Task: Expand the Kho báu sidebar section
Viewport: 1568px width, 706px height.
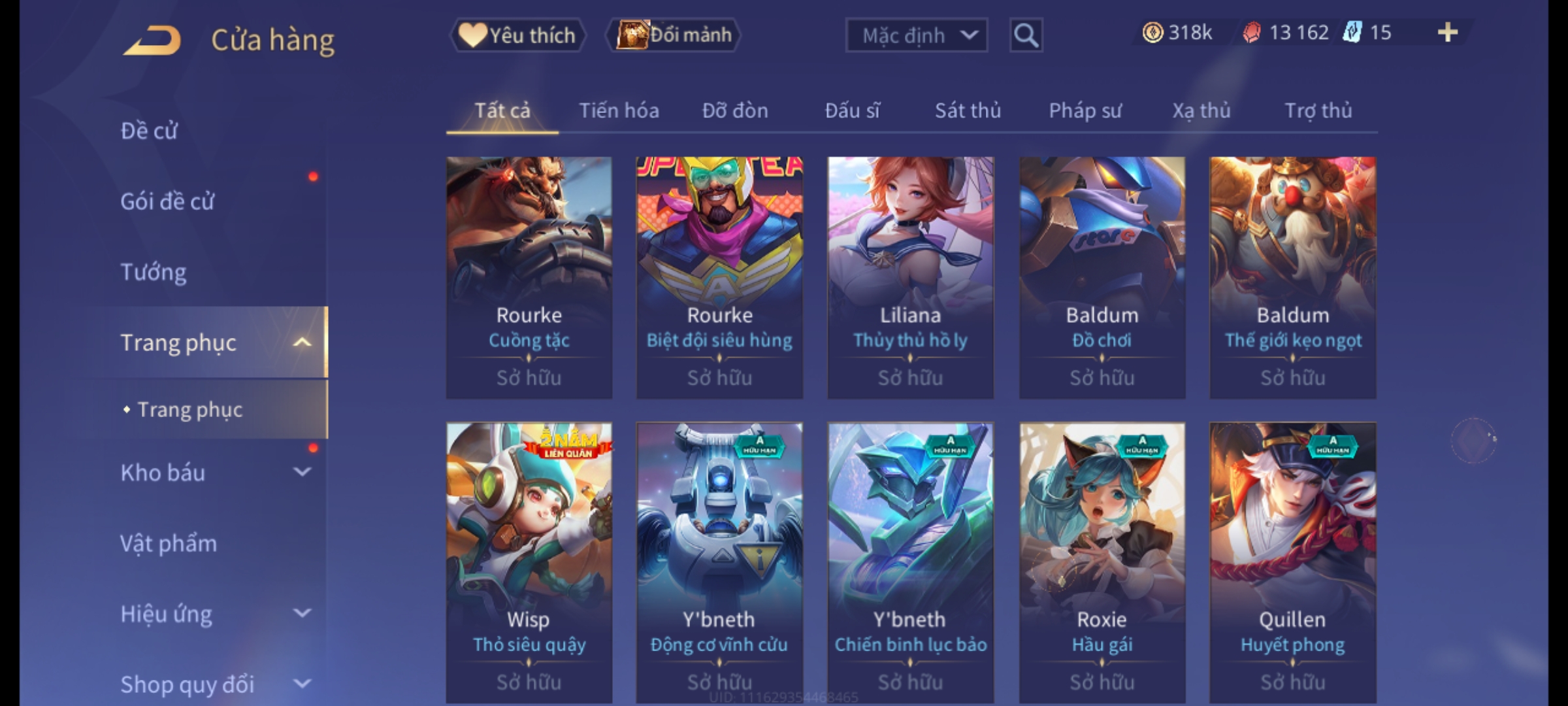Action: pyautogui.click(x=302, y=472)
